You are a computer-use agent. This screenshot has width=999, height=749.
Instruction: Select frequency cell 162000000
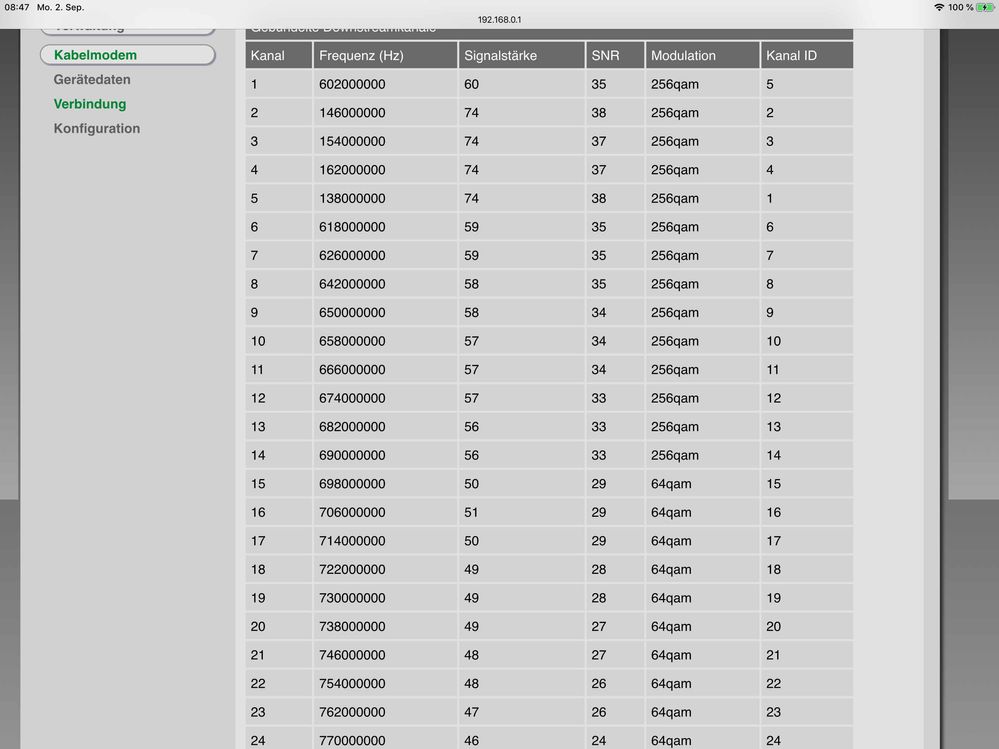coord(385,170)
